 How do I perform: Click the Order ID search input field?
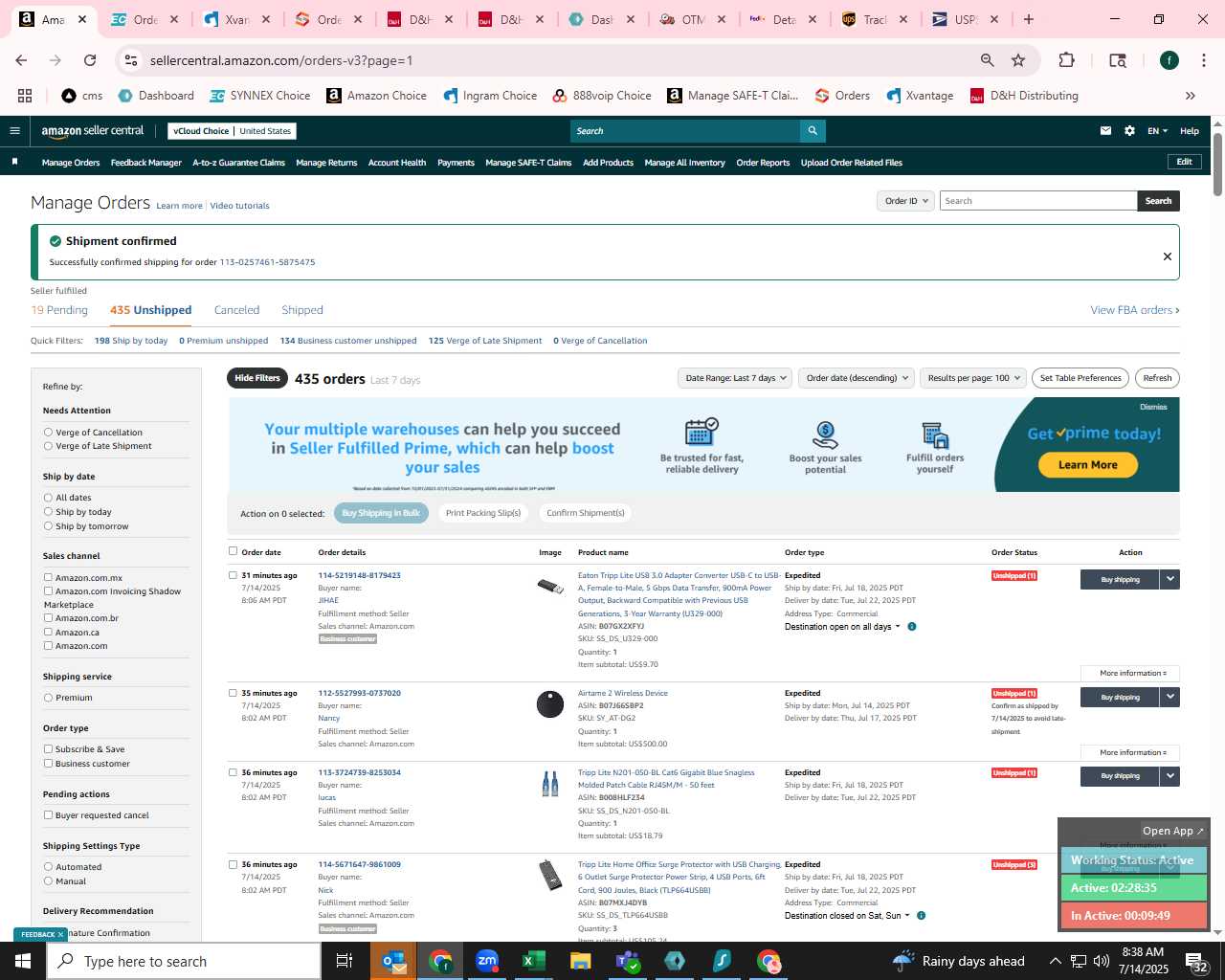[1038, 201]
